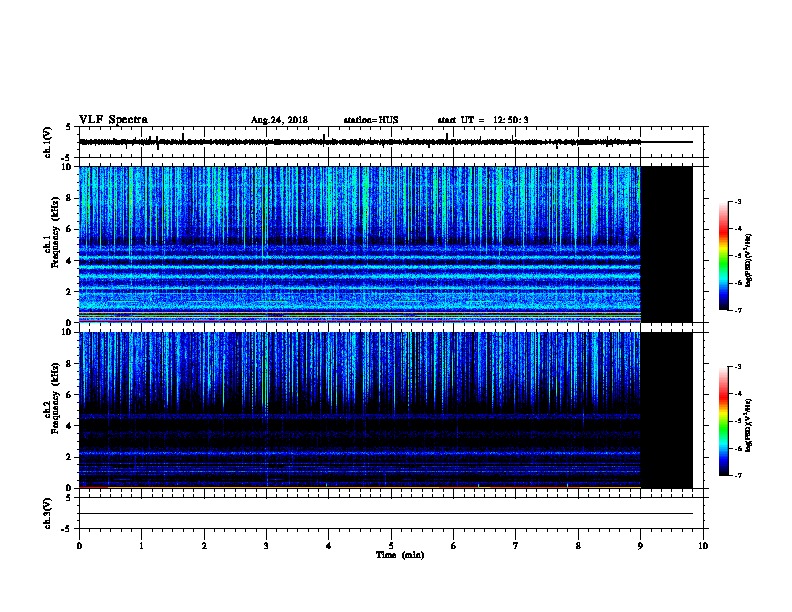The image size is (792, 612).
Task: Click the black no-data region in ch.1 spectrogram
Action: coord(667,244)
